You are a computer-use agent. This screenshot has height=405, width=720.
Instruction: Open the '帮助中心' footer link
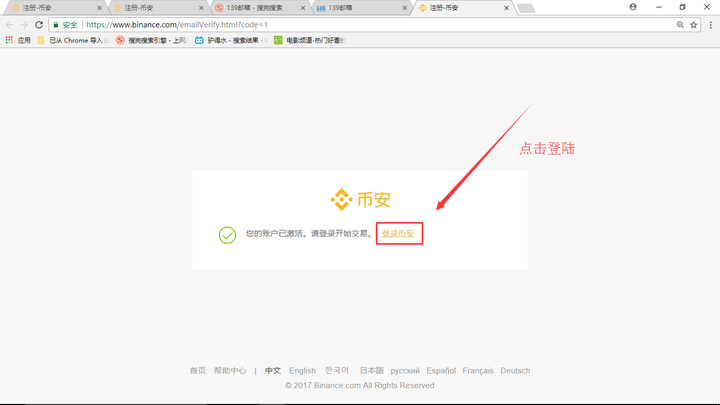pos(230,371)
